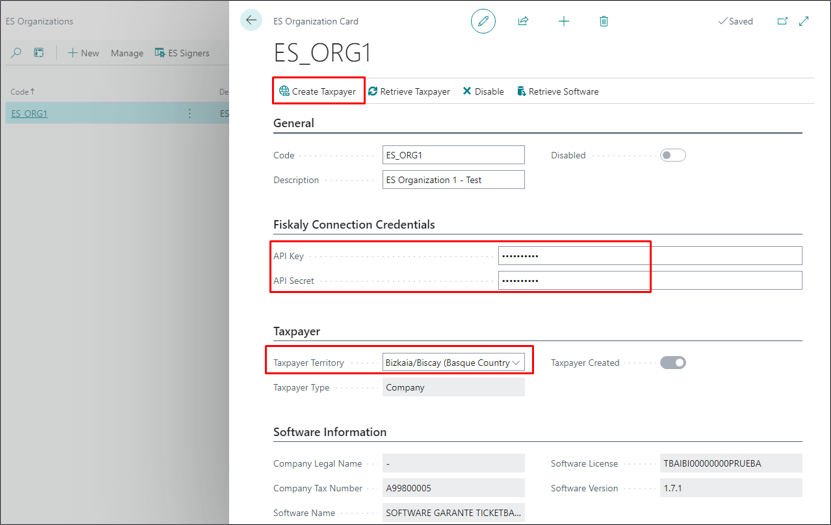Go back with the arrow button

[251, 21]
